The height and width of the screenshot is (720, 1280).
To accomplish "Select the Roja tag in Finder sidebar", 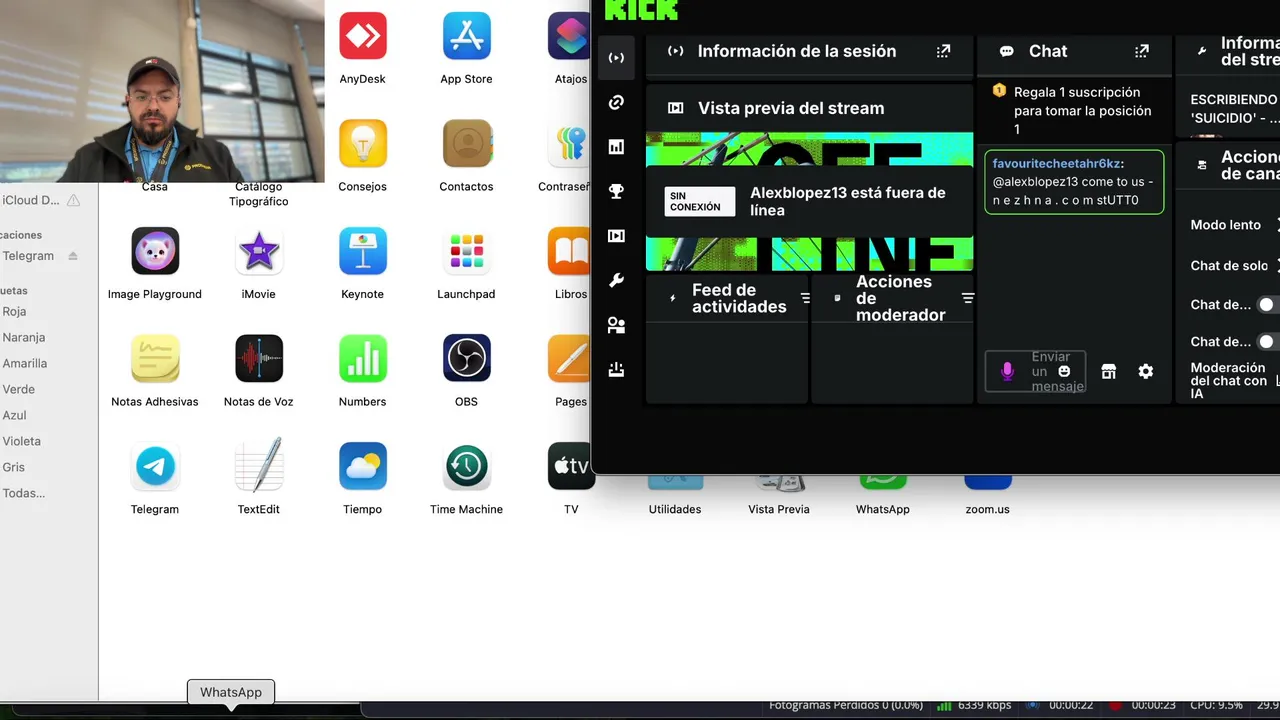I will click(14, 311).
